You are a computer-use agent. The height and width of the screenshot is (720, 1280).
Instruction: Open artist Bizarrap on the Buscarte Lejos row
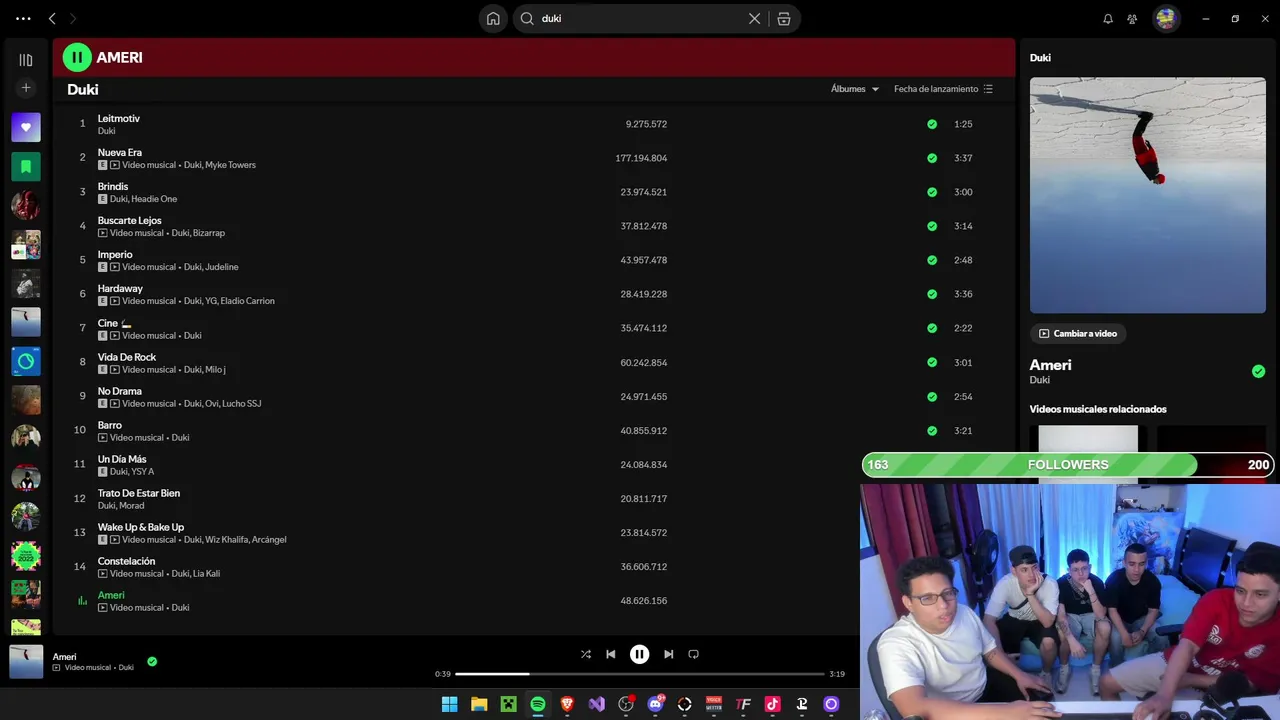coord(209,233)
